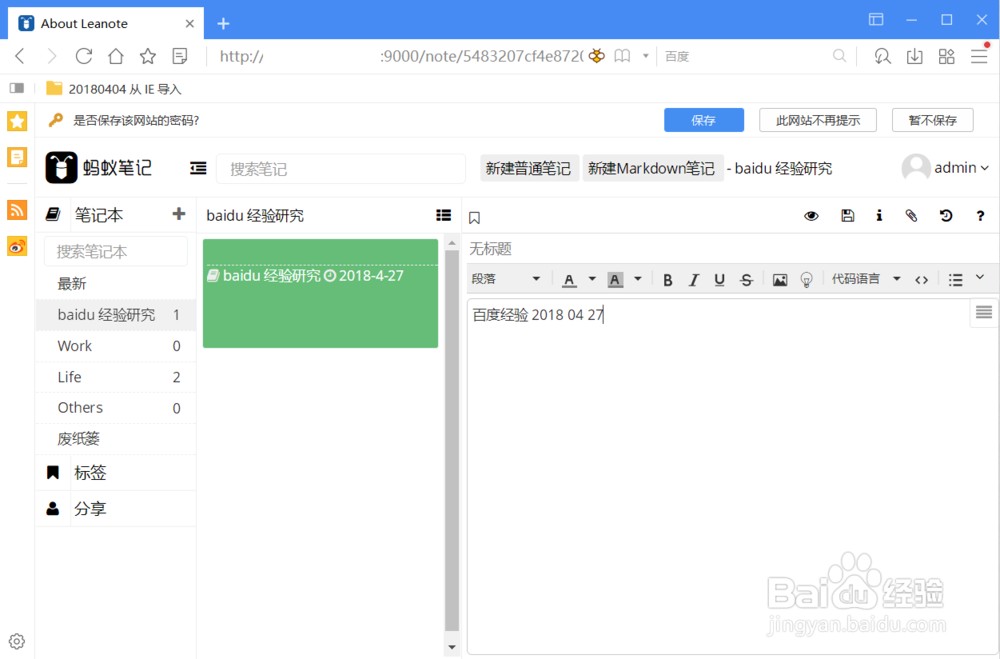Click the 无标题 note title field

pos(732,249)
